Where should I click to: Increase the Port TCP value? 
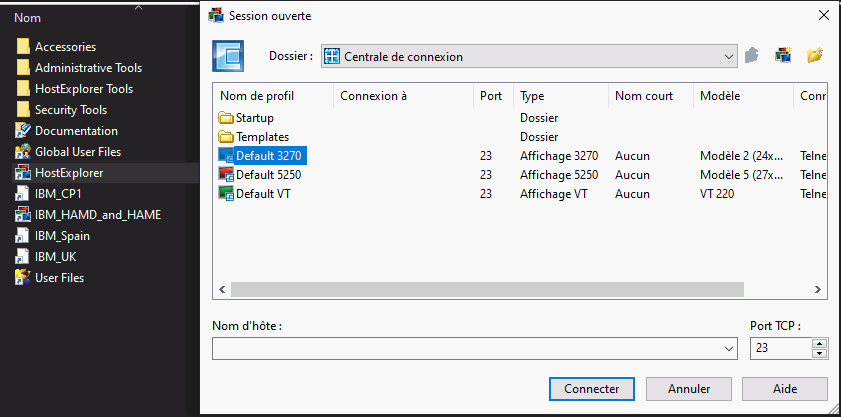(x=820, y=343)
